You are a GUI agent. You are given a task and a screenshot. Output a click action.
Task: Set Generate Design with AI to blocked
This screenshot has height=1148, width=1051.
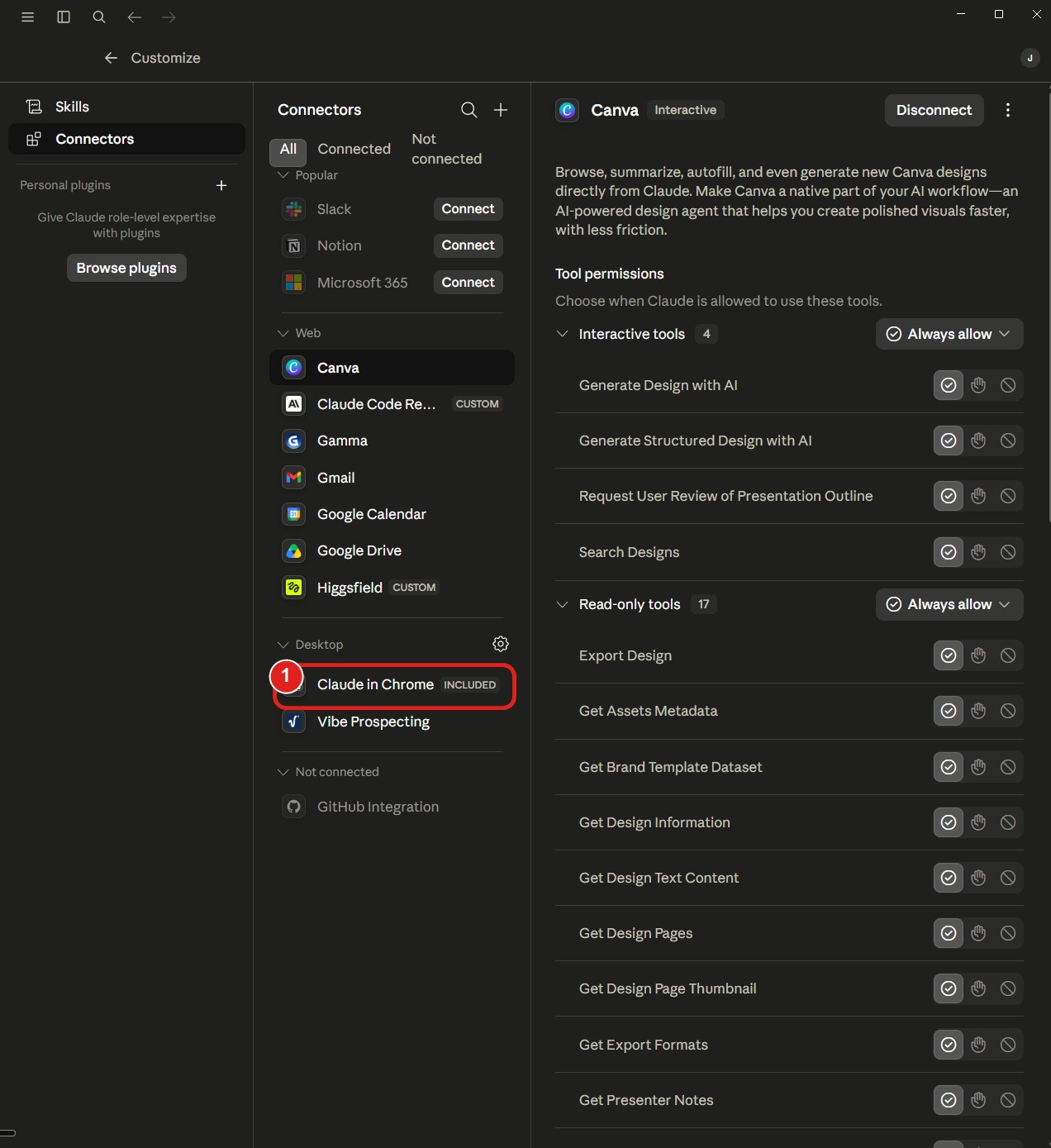click(1008, 385)
